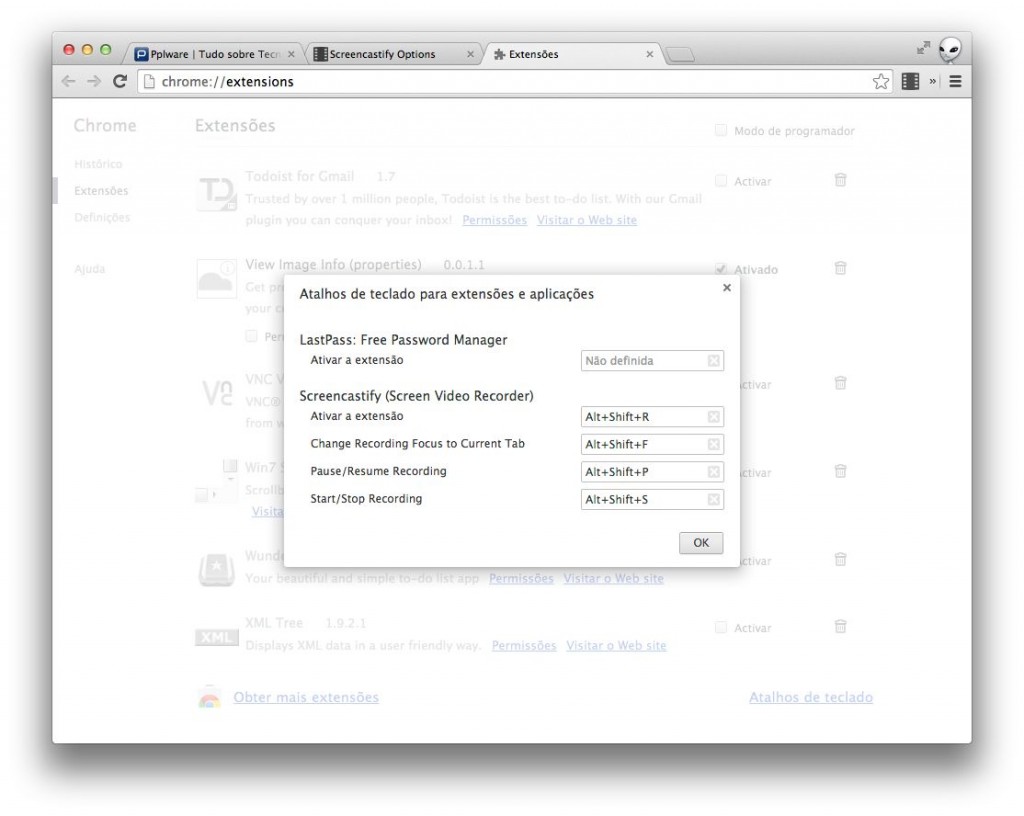
Task: Click Obter mais extensões link
Action: [306, 697]
